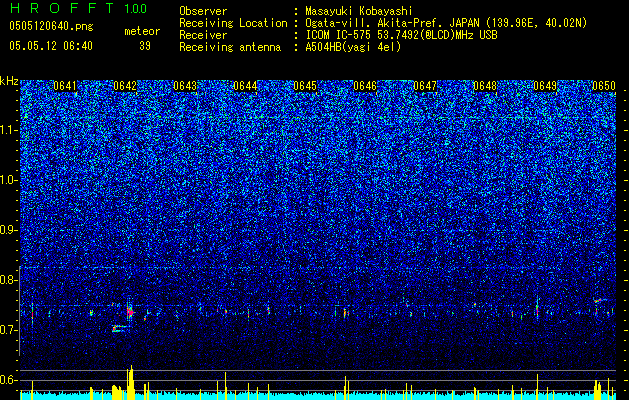The width and height of the screenshot is (629, 400).
Task: Click the 1.0 kHz axis label
Action: point(9,180)
